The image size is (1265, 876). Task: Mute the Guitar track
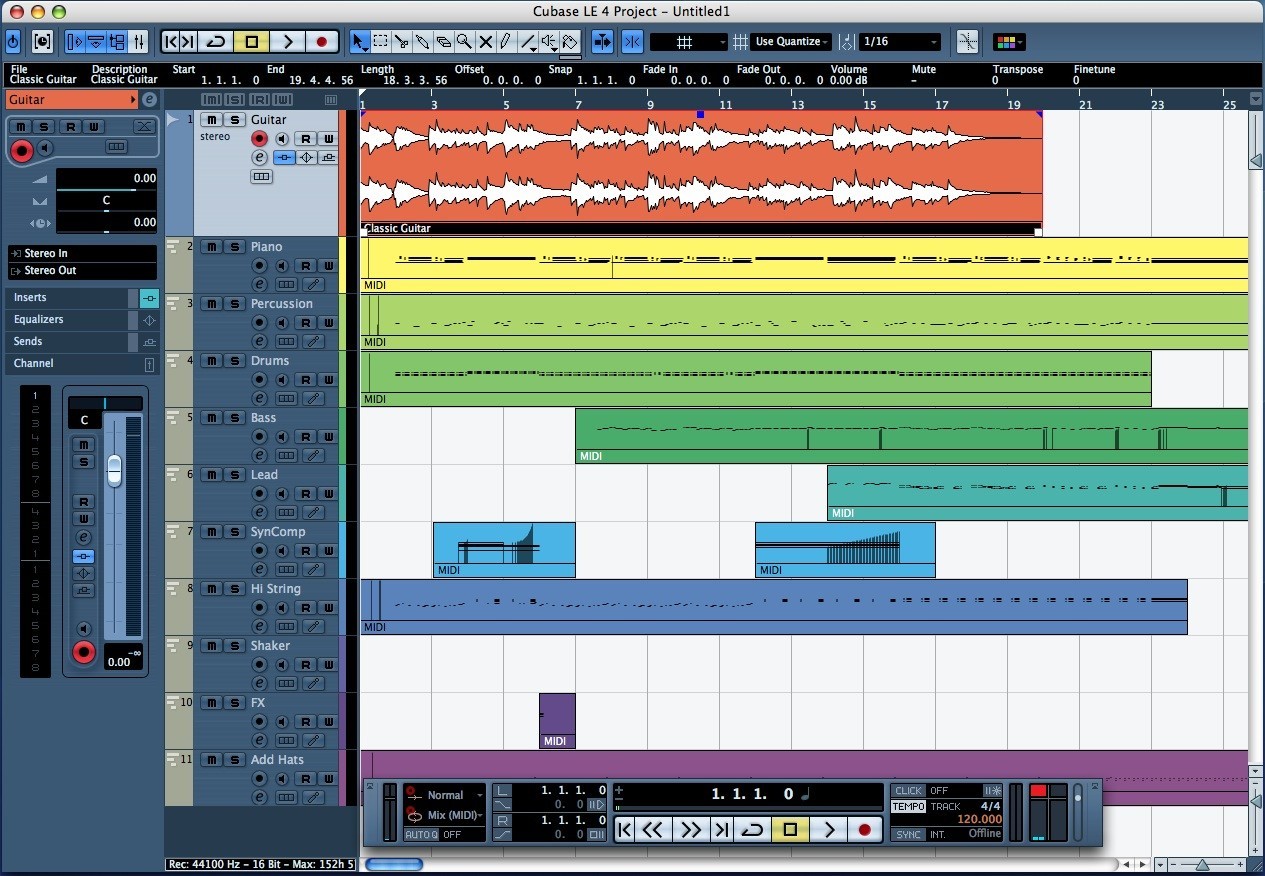tap(212, 120)
